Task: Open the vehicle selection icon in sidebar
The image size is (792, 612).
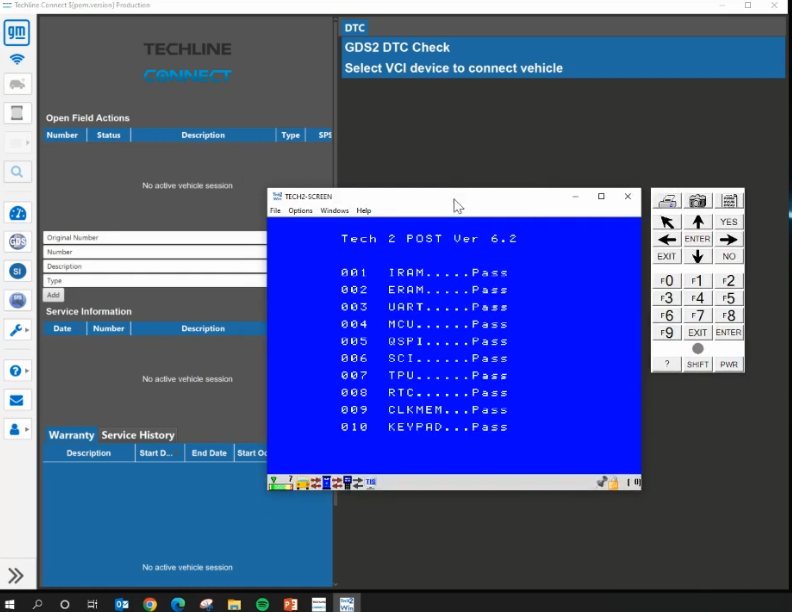Action: pos(17,84)
